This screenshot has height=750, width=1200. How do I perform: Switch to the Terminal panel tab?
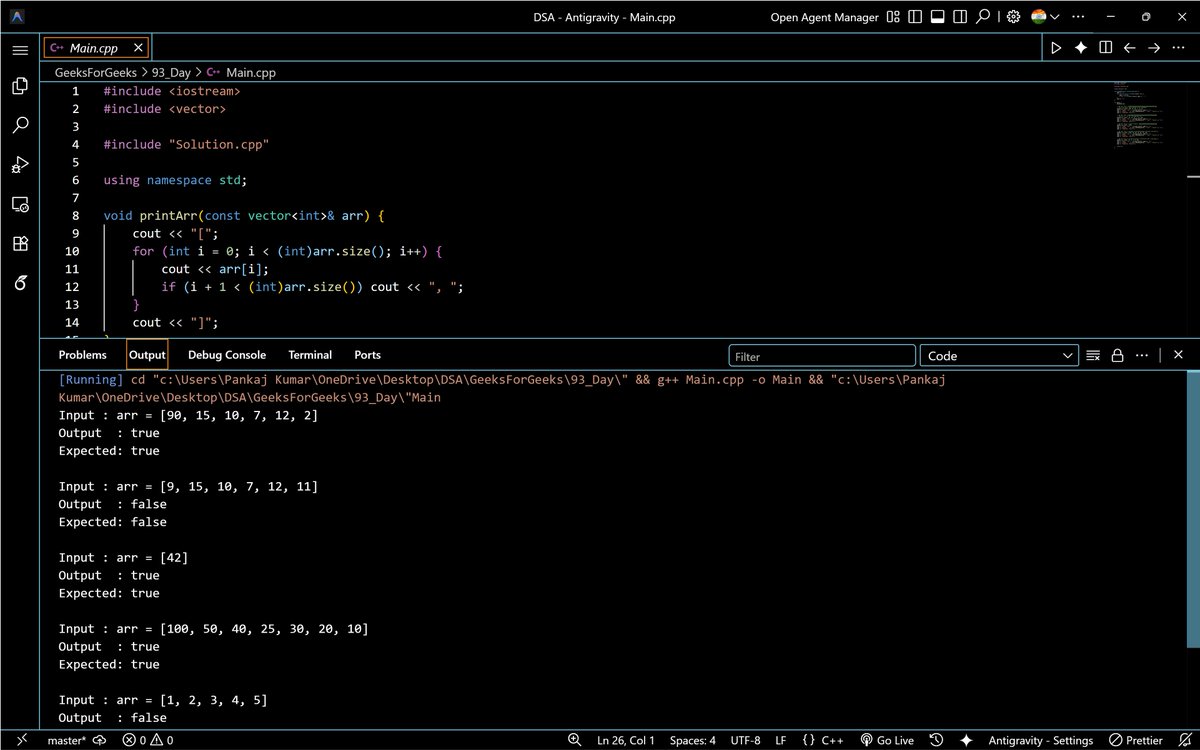pos(310,355)
